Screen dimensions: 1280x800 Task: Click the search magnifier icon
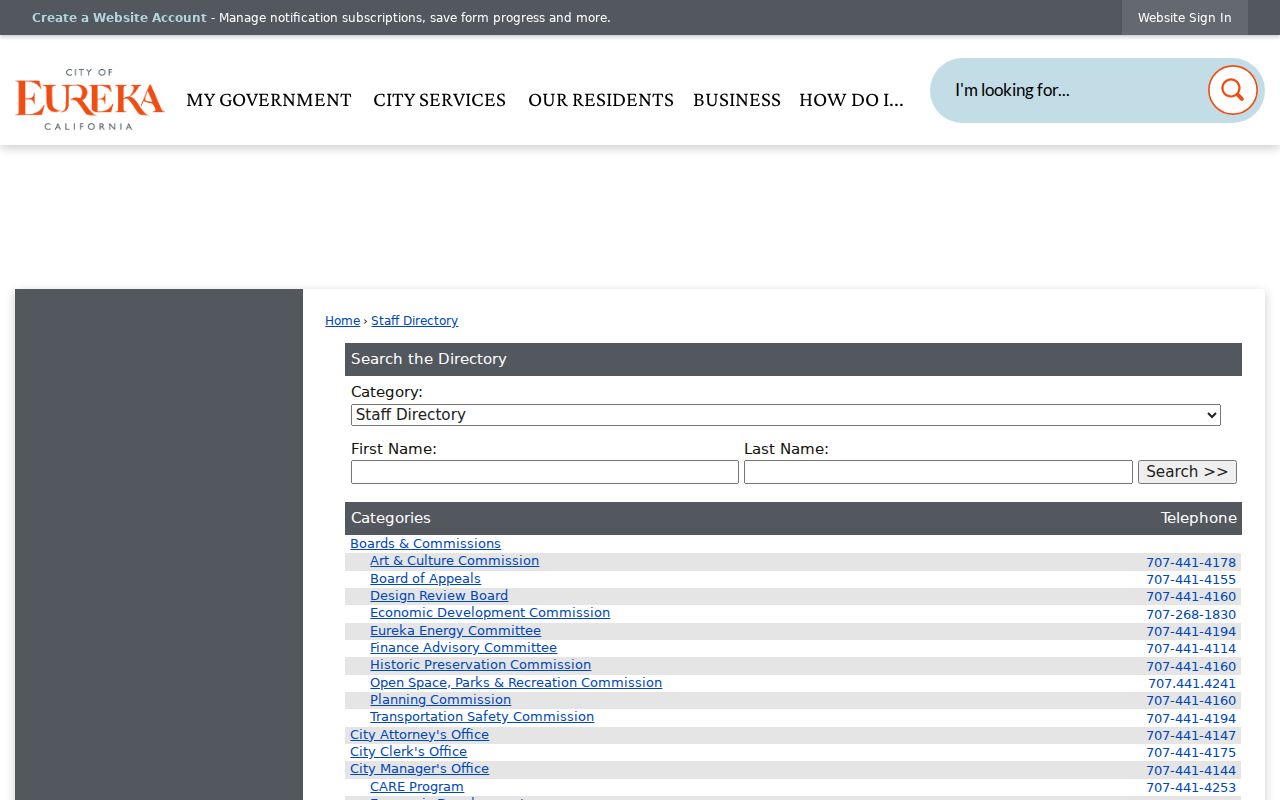point(1232,90)
